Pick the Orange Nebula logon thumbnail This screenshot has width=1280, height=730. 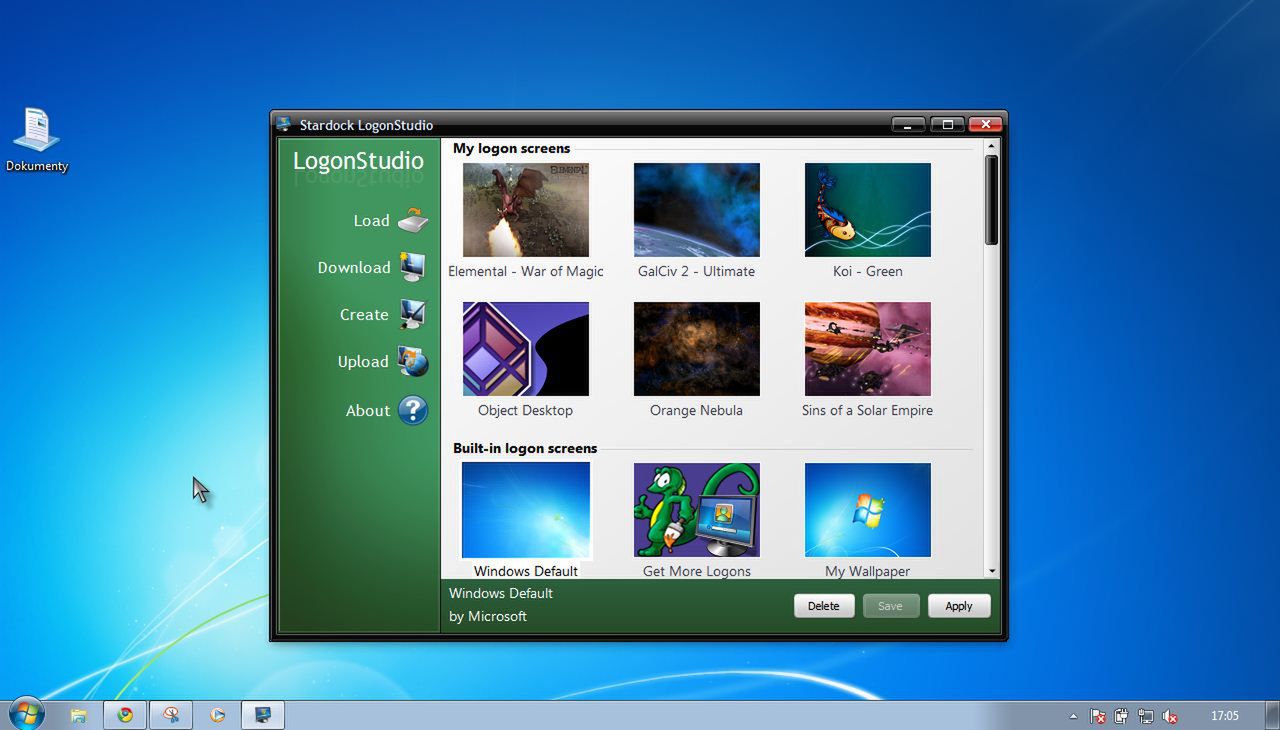(x=697, y=349)
